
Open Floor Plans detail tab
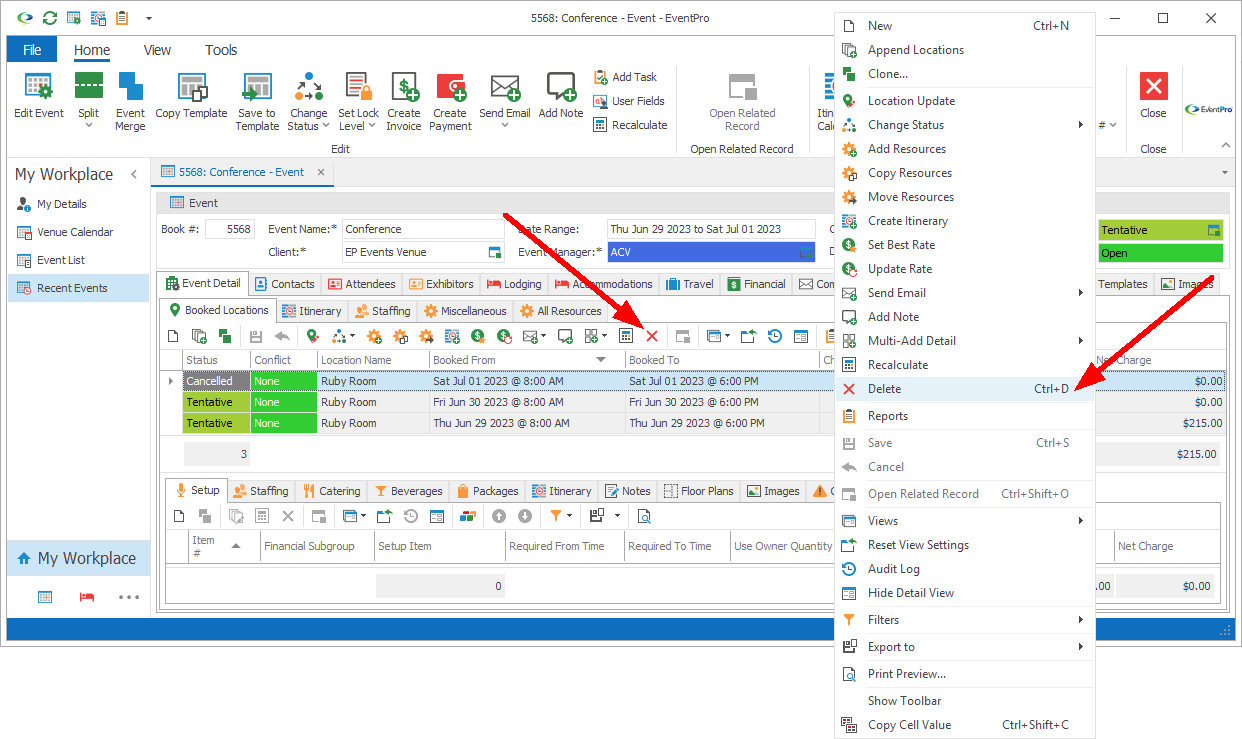[x=698, y=491]
